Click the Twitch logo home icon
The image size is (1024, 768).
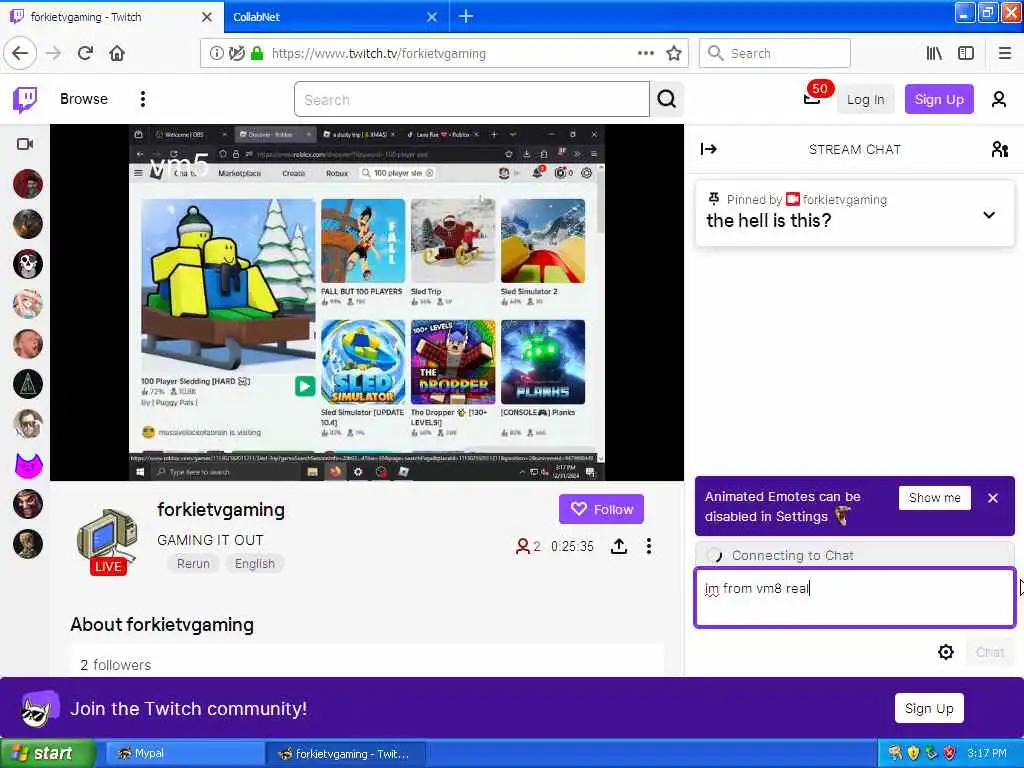click(x=25, y=99)
